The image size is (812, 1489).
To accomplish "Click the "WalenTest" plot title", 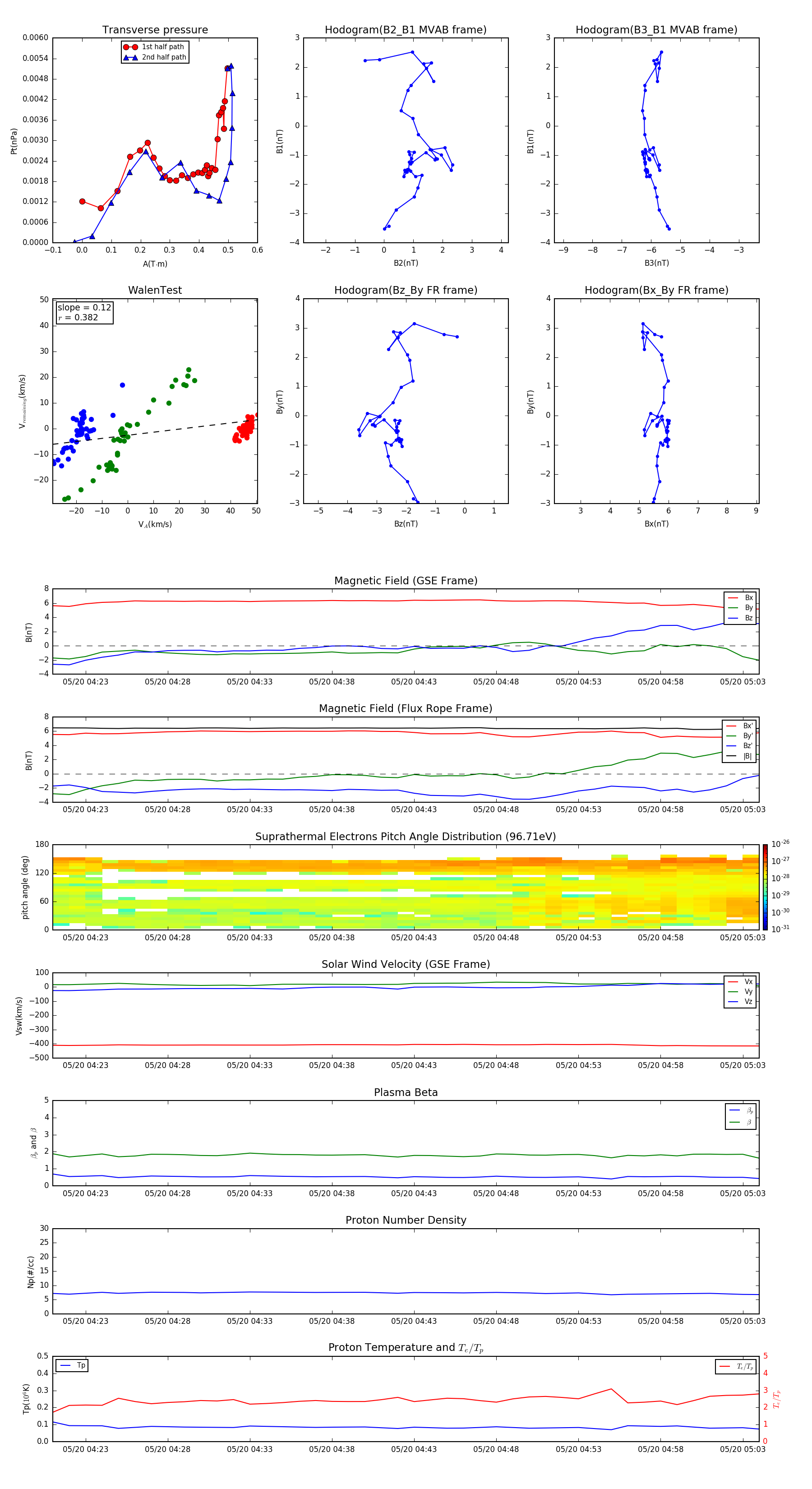I will [155, 290].
